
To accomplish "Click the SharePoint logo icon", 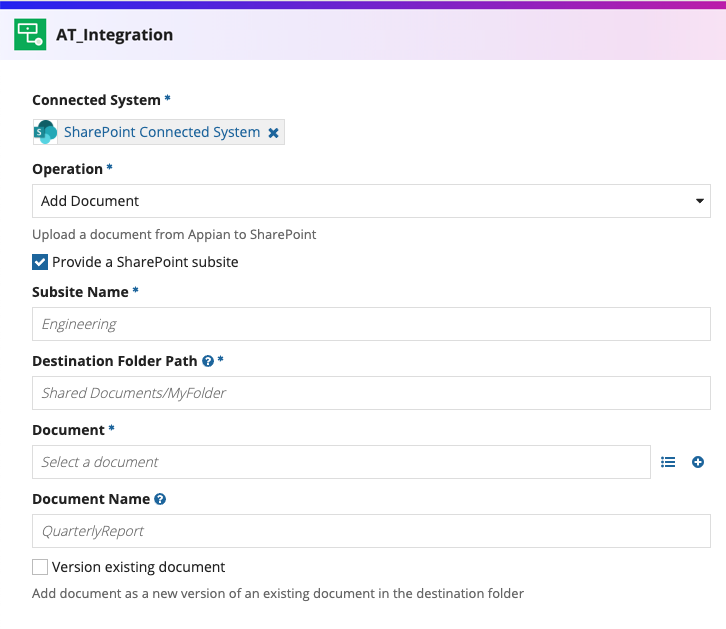I will 45,132.
